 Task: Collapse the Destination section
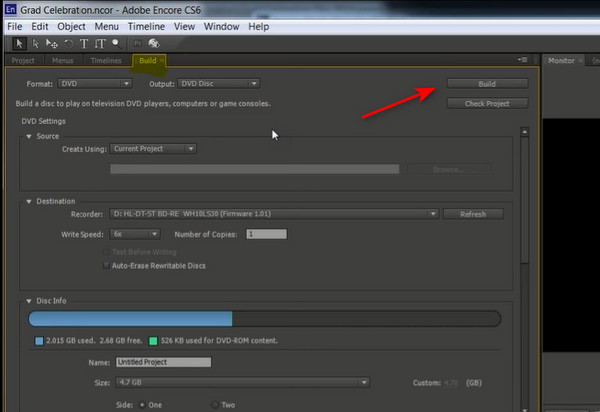[x=29, y=202]
